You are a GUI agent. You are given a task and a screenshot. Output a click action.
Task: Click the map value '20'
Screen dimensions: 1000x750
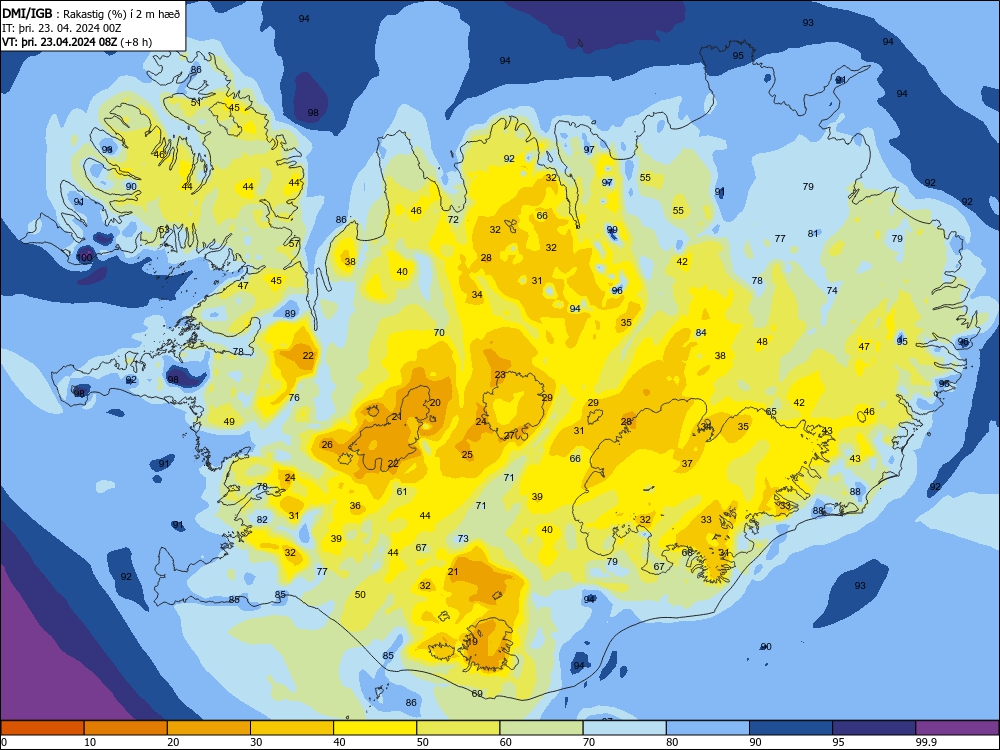coord(435,403)
